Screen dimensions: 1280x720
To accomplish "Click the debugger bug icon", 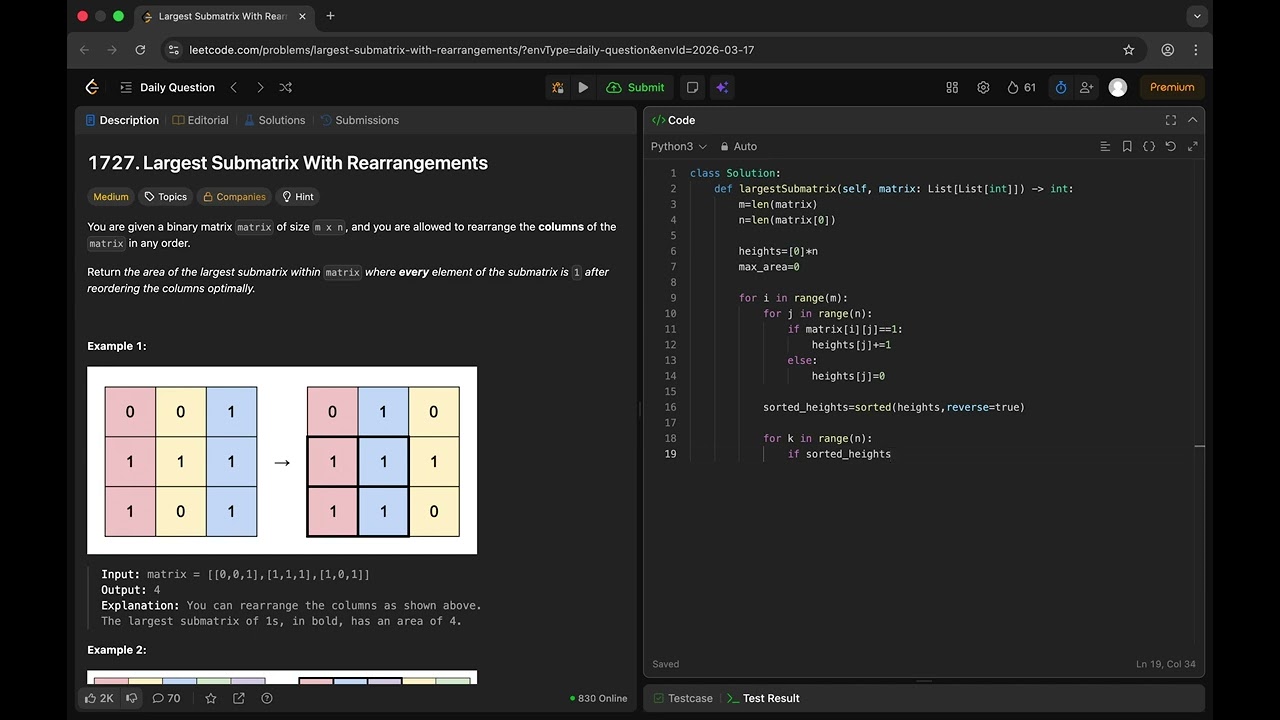I will (x=557, y=87).
